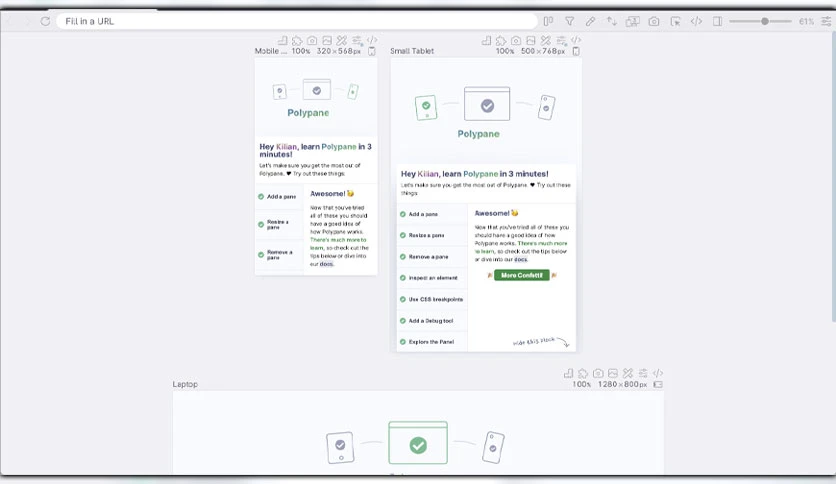This screenshot has height=484, width=836.
Task: Click ruler icon above Mobile pane
Action: pyautogui.click(x=283, y=40)
